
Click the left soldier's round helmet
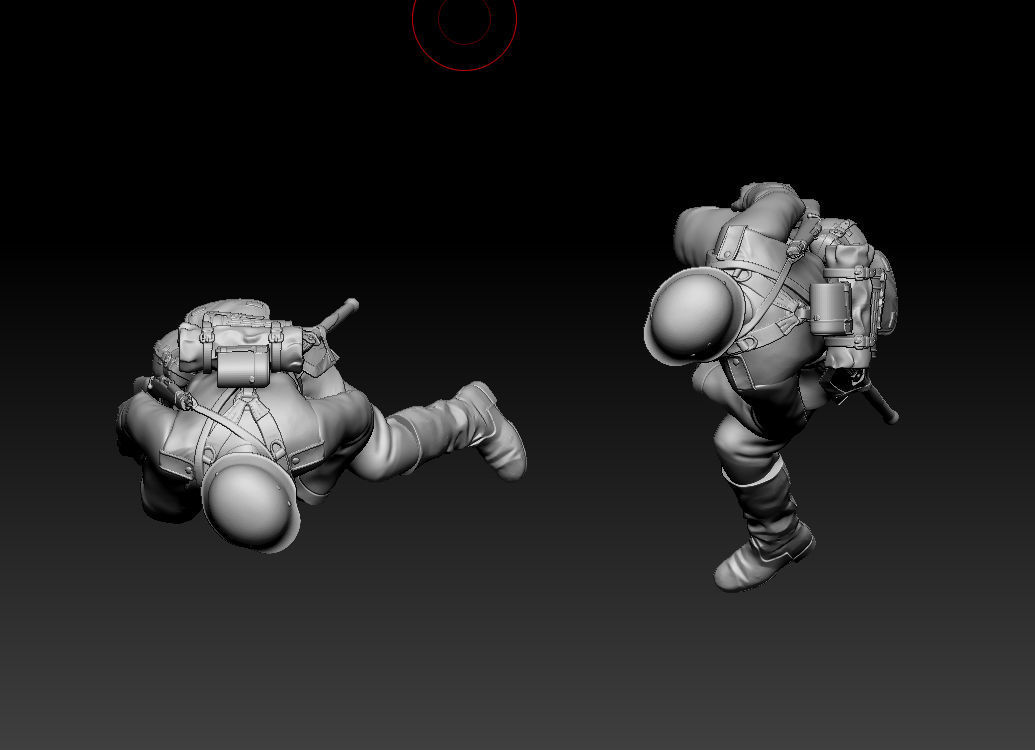pyautogui.click(x=251, y=501)
